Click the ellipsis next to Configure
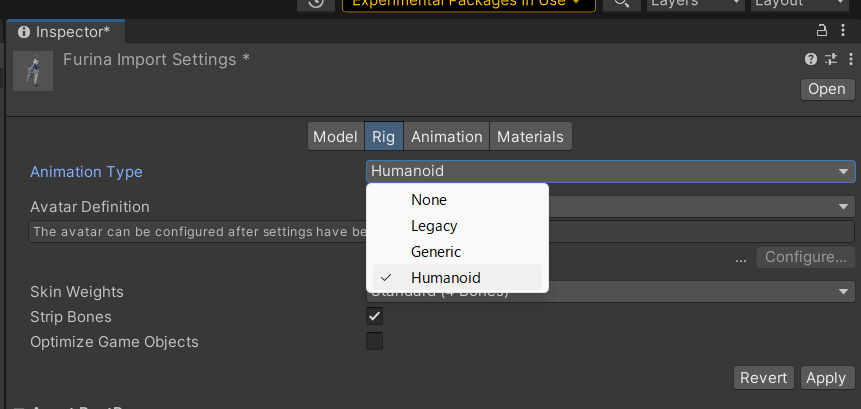Viewport: 861px width, 409px height. click(x=741, y=258)
